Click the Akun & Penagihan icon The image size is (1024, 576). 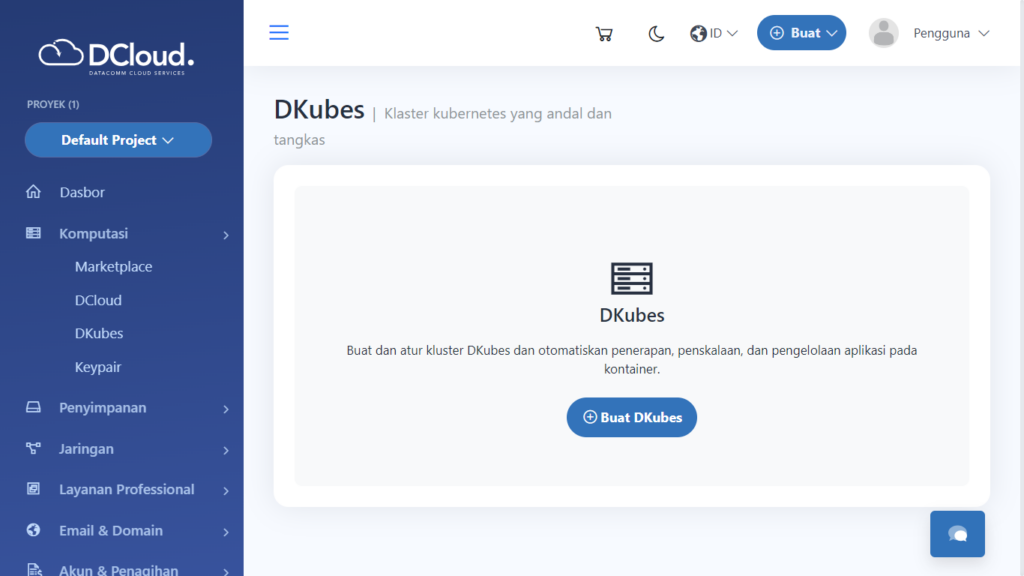coord(34,570)
